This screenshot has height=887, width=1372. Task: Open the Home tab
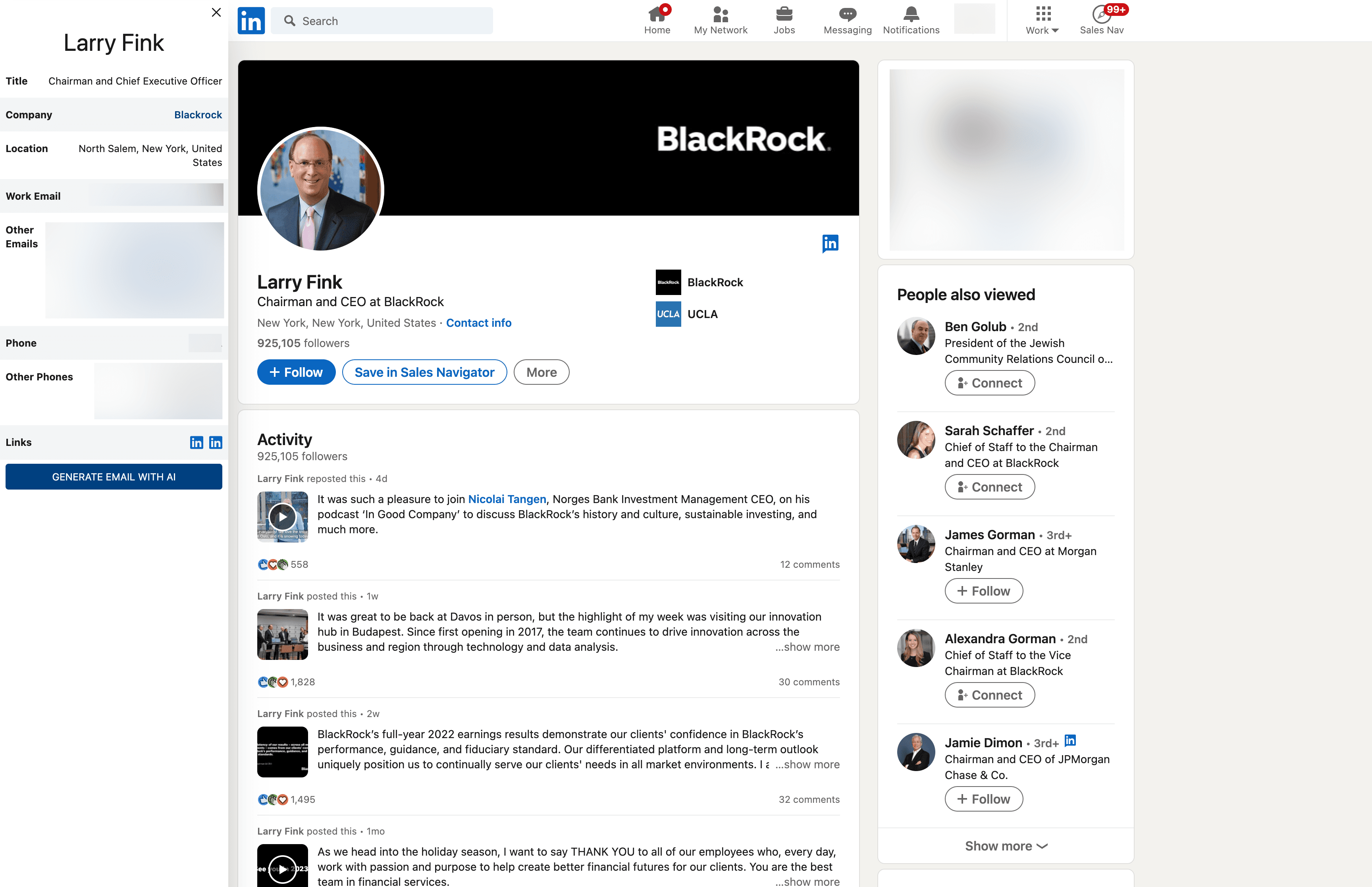[657, 21]
